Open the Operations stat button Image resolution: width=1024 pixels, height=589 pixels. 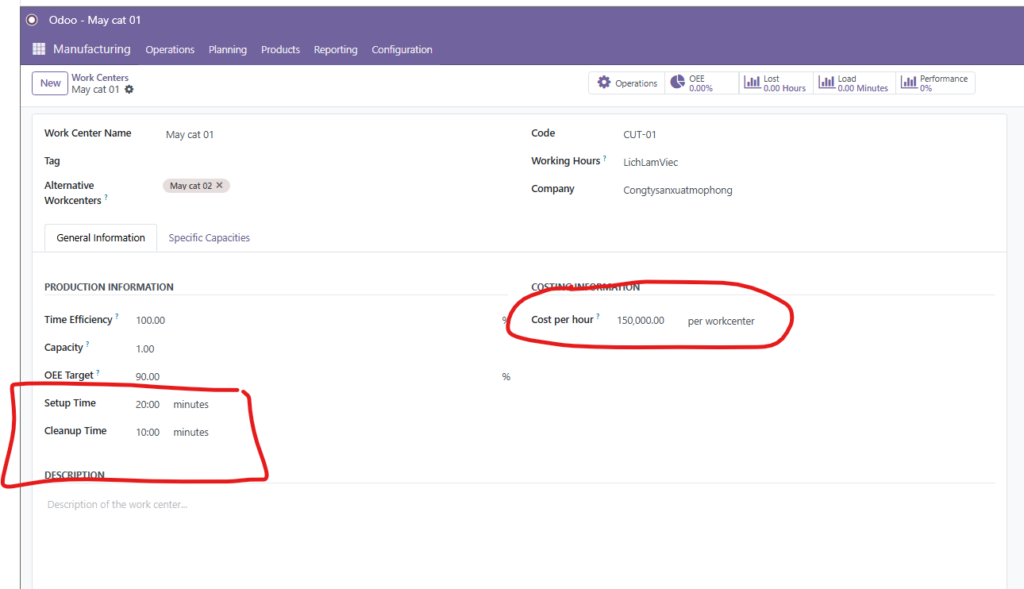[627, 83]
